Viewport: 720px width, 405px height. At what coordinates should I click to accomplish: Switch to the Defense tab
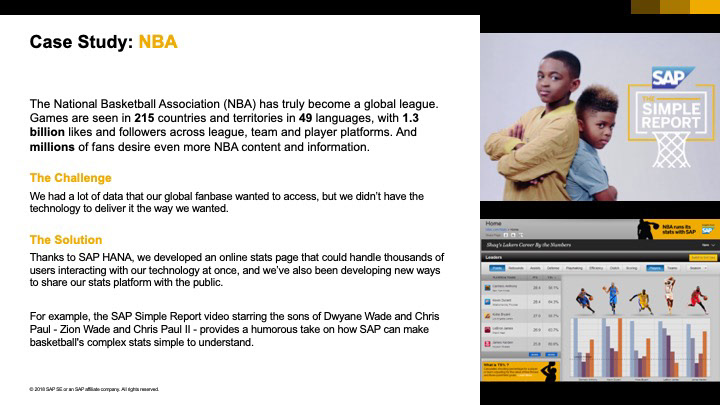click(553, 268)
